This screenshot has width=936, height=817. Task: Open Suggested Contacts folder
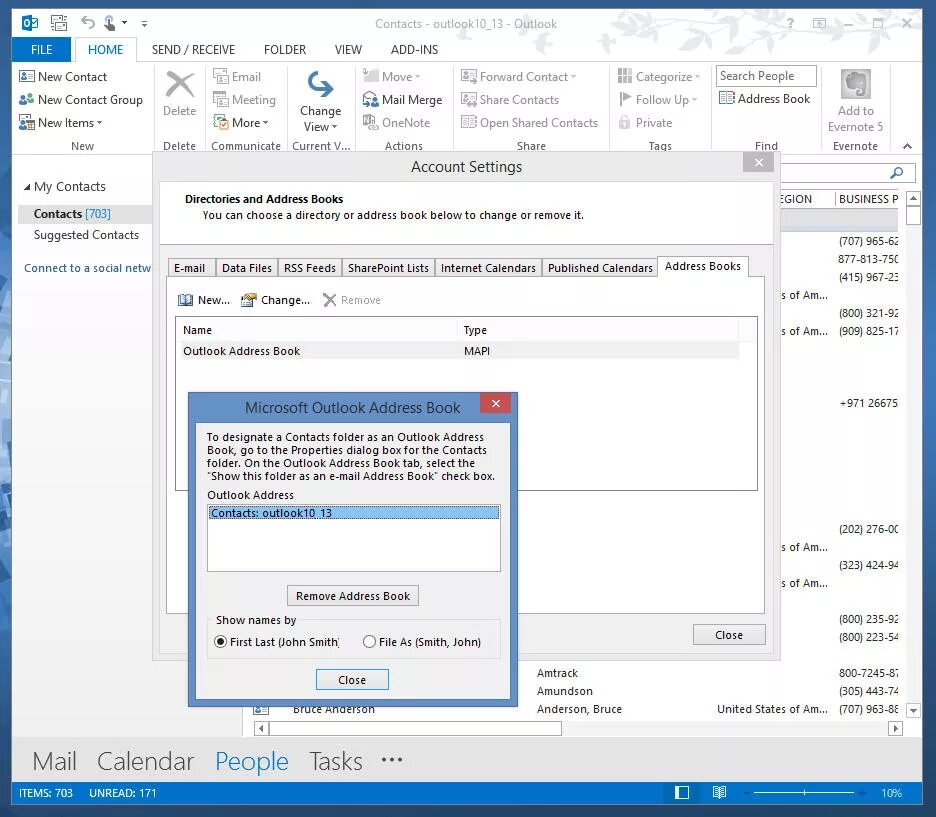86,235
